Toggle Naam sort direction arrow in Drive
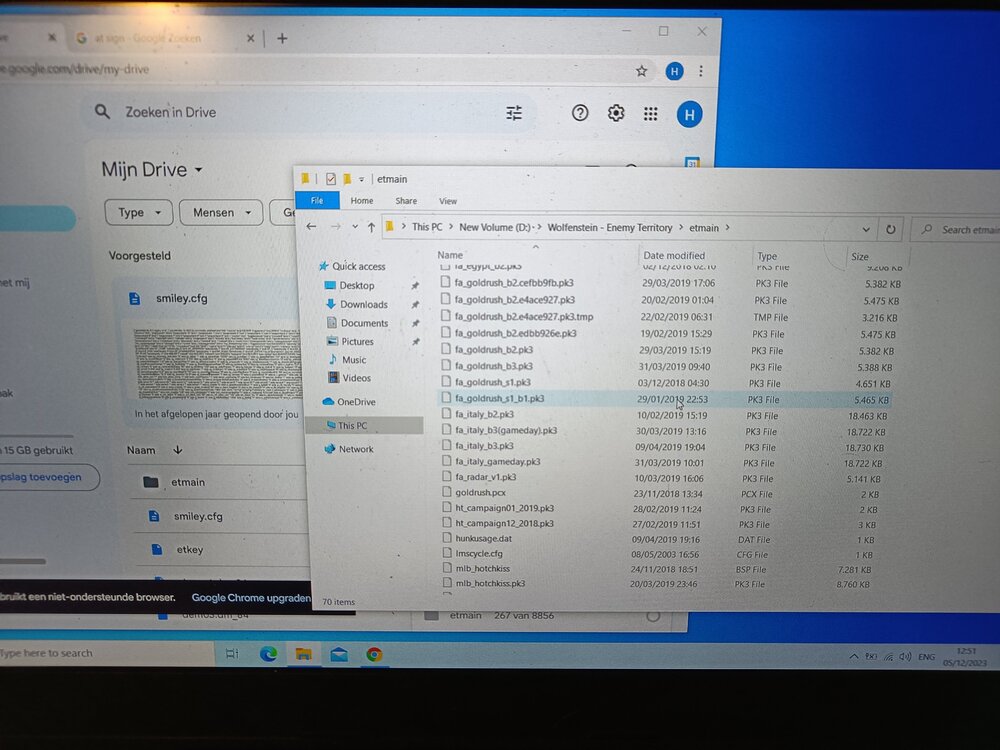1000x750 pixels. click(x=178, y=450)
